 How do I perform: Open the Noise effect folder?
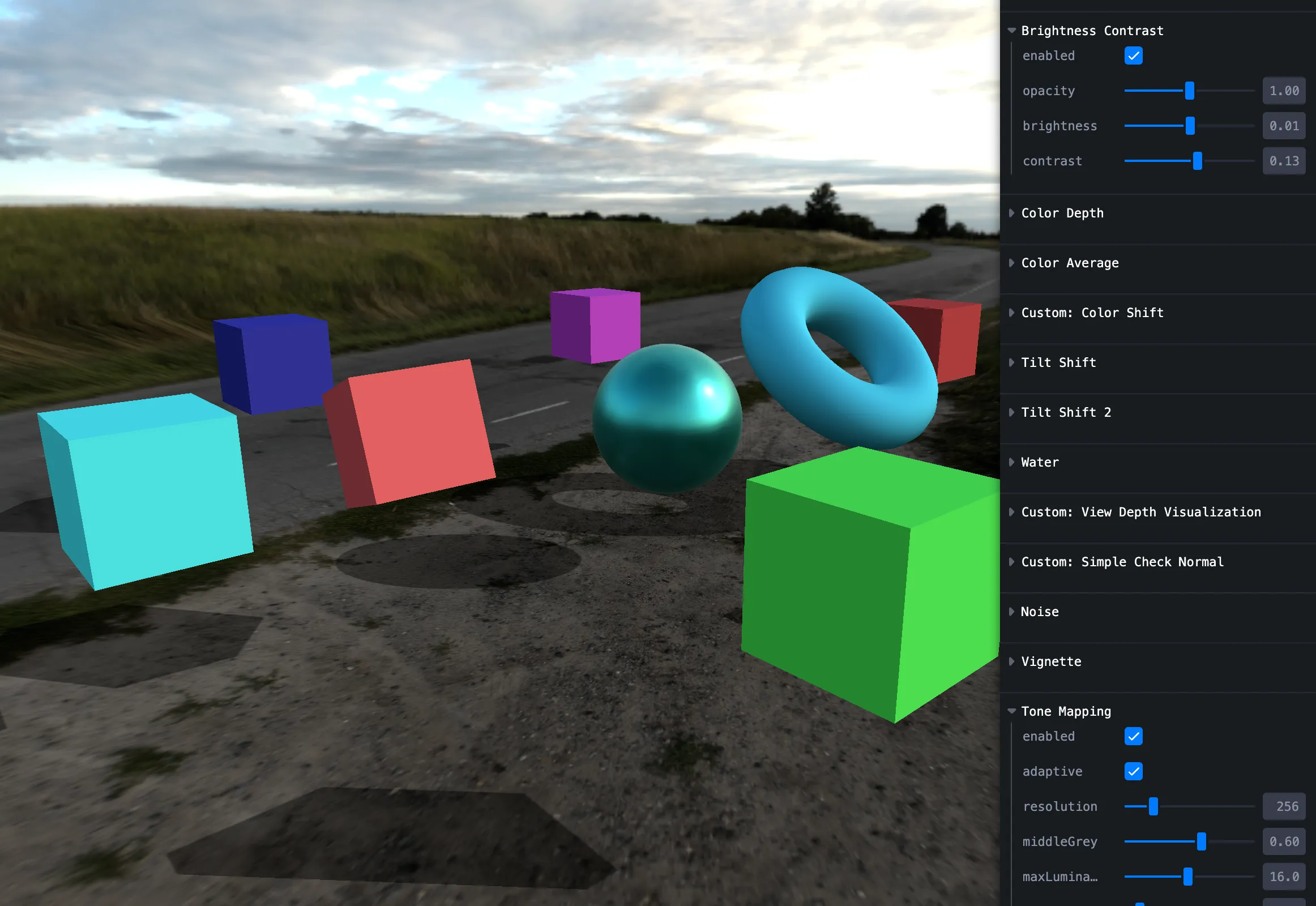tap(1039, 612)
